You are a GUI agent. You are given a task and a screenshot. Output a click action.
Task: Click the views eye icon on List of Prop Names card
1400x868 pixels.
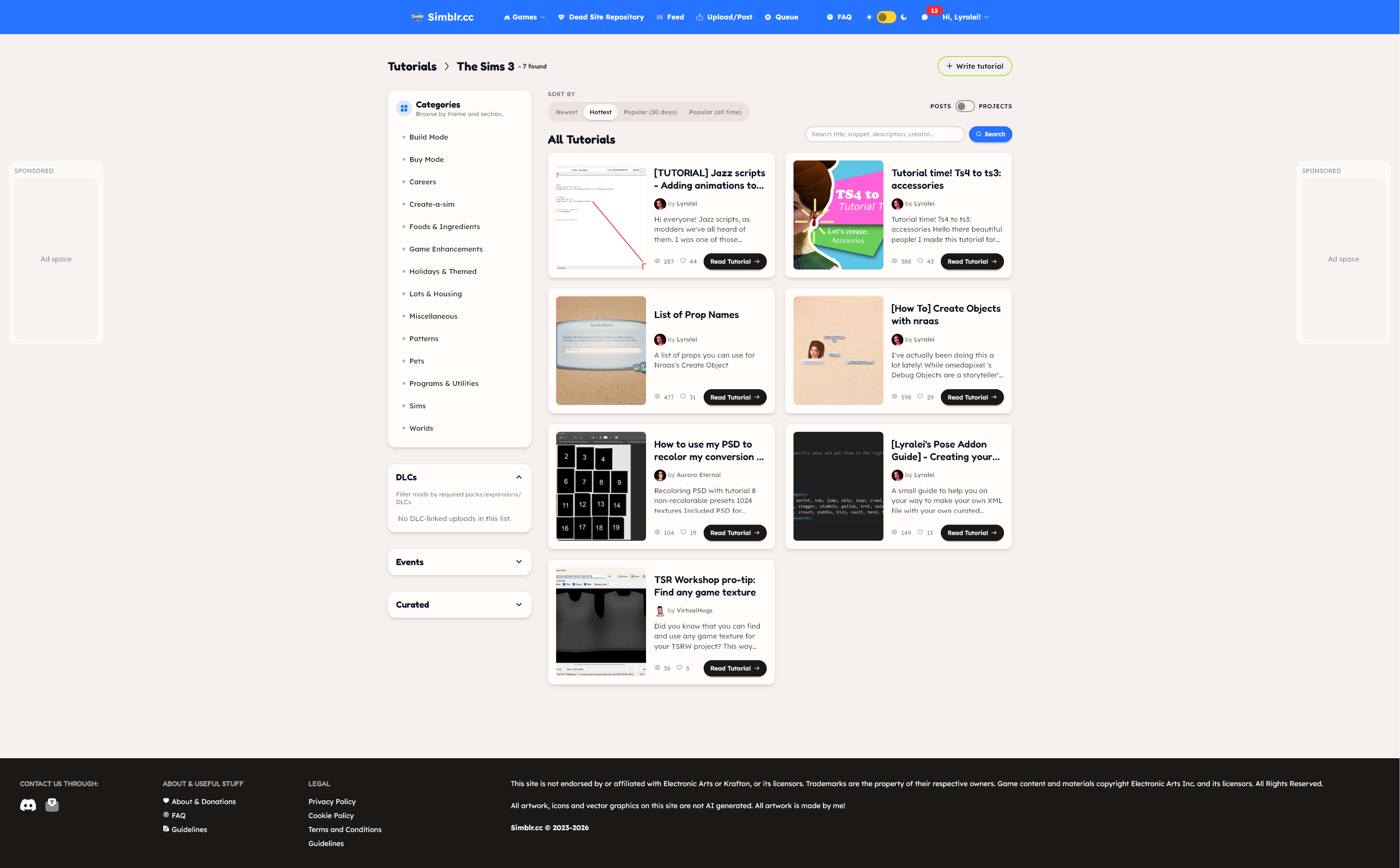pyautogui.click(x=657, y=397)
